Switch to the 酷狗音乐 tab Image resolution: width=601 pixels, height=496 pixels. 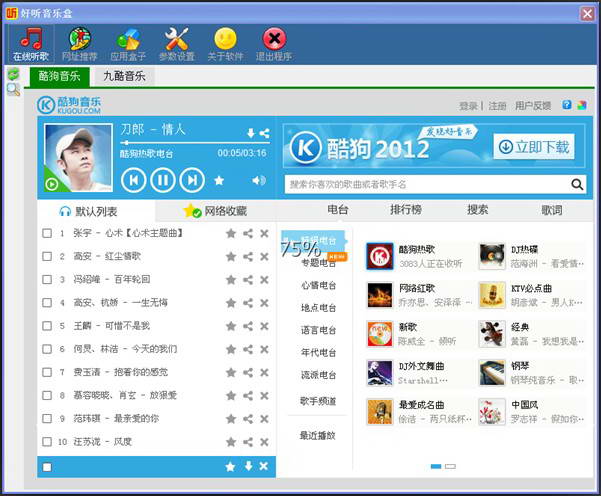pos(60,76)
